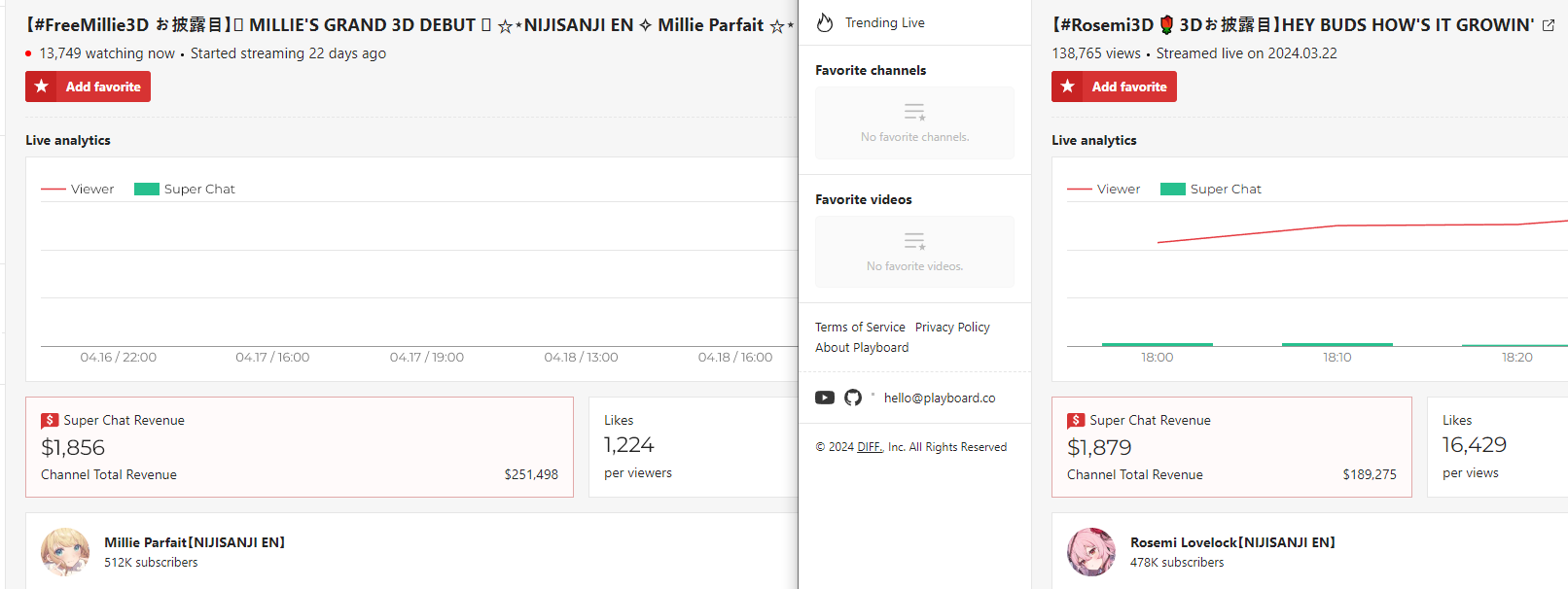Image resolution: width=1568 pixels, height=589 pixels.
Task: Click the $251,498 channel total revenue value
Action: pos(531,474)
